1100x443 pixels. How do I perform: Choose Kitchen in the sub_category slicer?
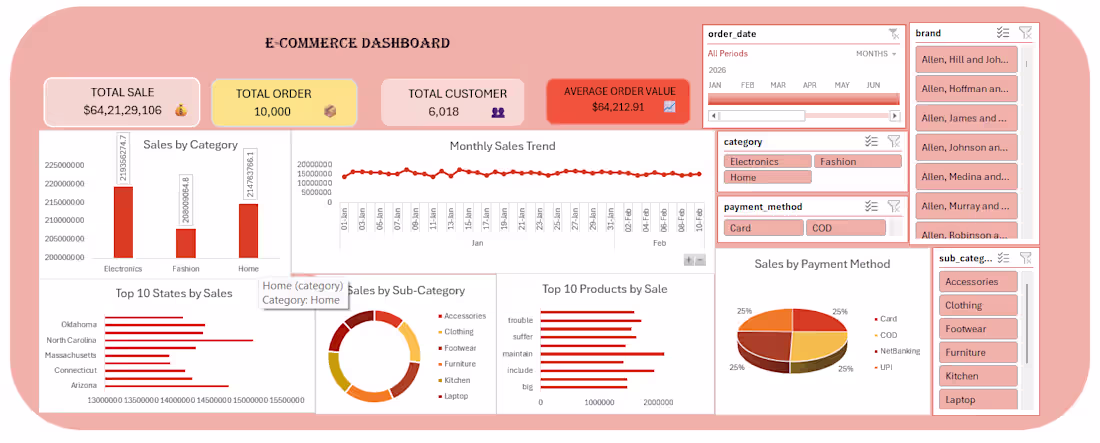(x=978, y=376)
